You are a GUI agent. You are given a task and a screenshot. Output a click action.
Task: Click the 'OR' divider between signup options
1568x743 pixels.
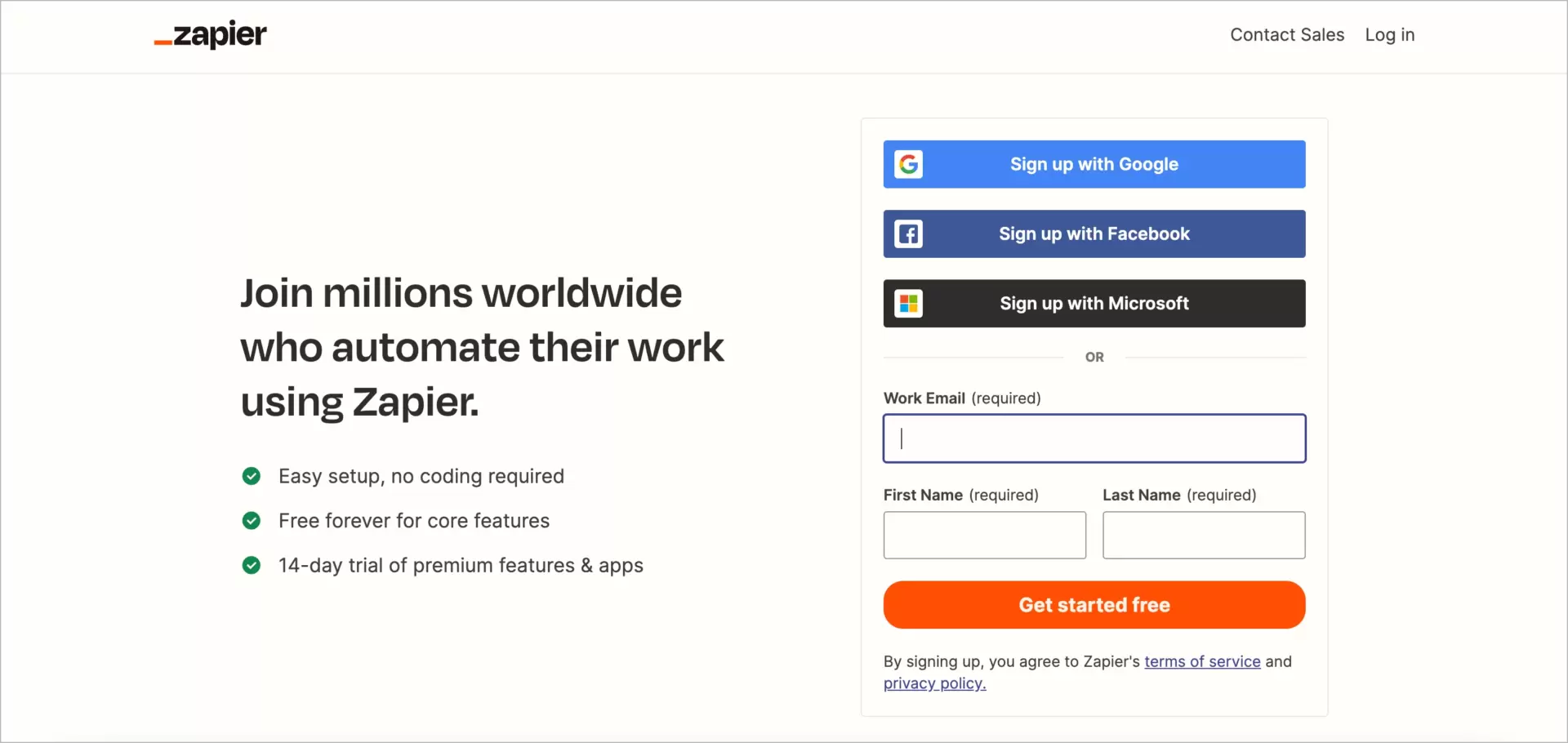coord(1094,357)
